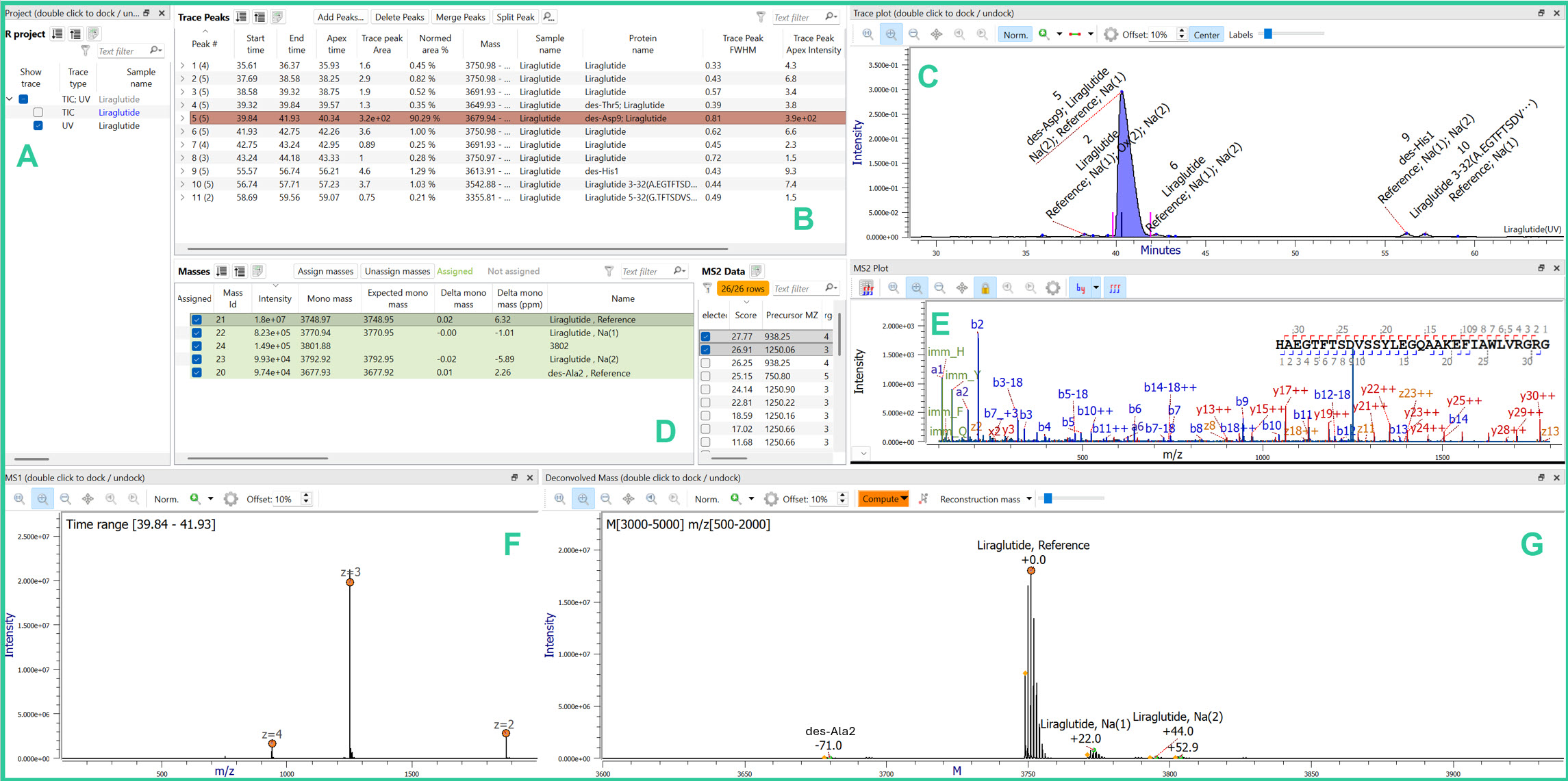Open MS1 panel settings gear

231,499
